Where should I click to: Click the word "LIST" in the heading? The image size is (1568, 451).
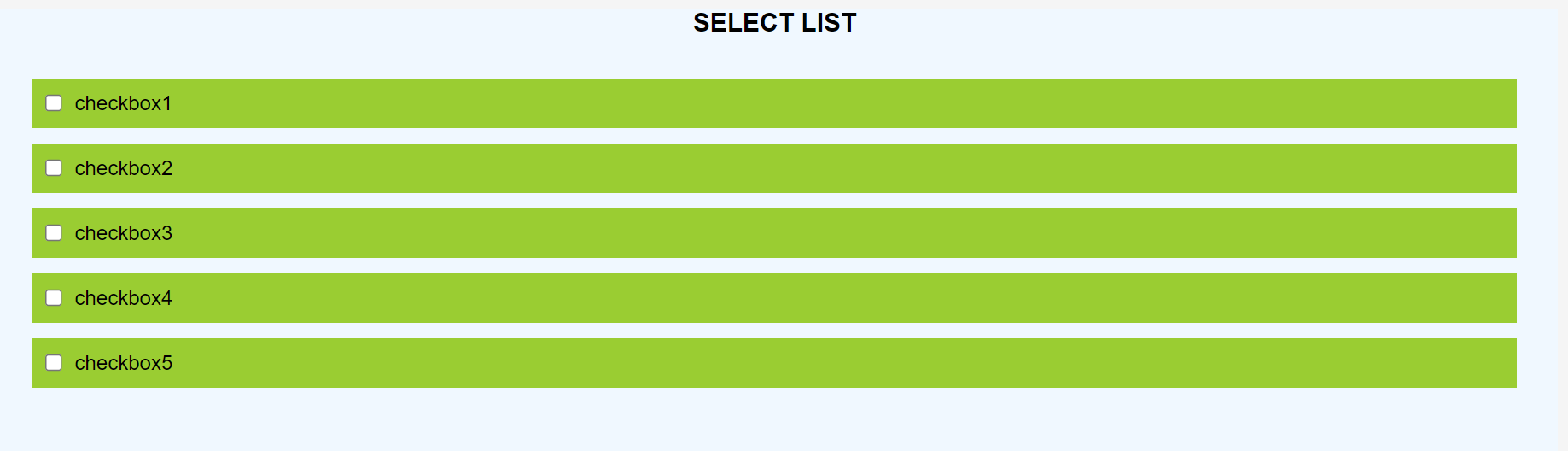(x=829, y=23)
